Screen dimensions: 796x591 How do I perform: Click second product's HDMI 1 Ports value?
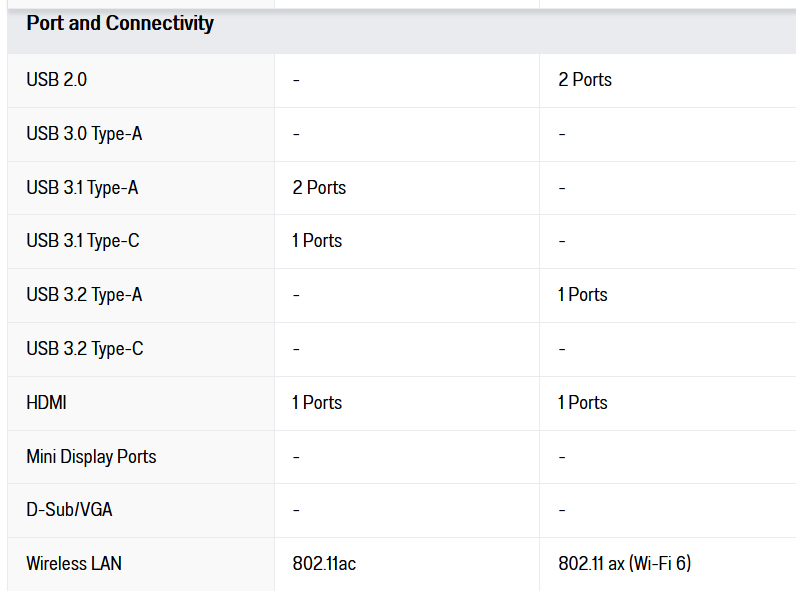(x=583, y=403)
